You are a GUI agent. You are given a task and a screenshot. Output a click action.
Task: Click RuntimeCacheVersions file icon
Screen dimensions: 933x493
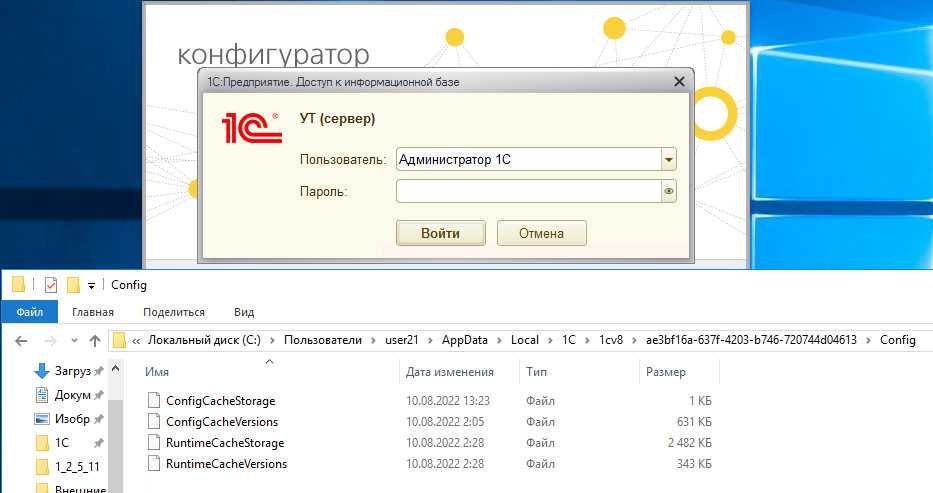[x=154, y=463]
